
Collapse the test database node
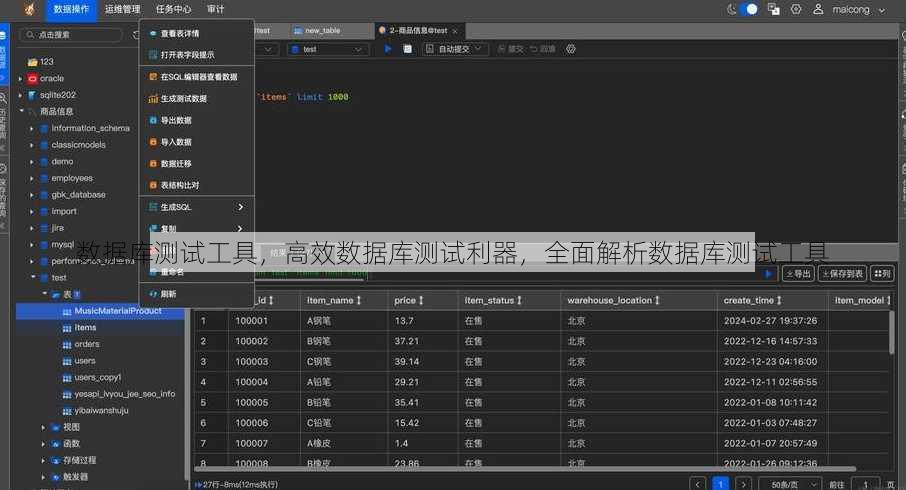tap(32, 277)
